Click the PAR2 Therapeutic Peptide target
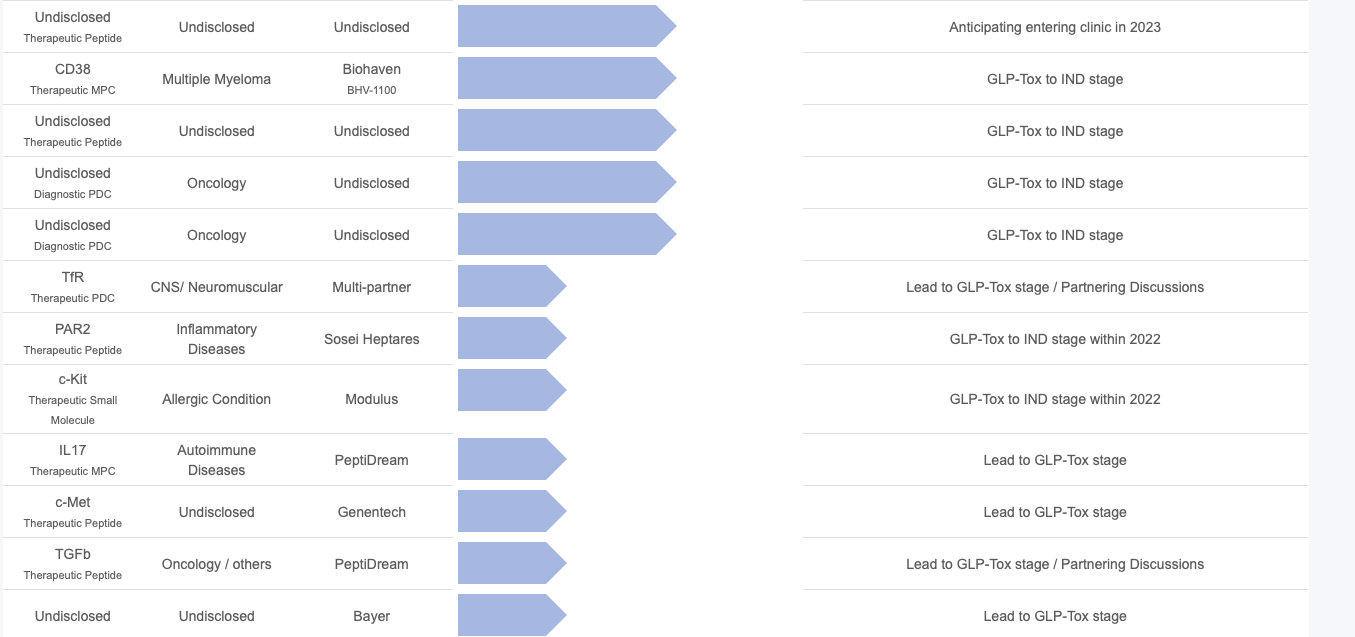1355x637 pixels. pos(73,339)
